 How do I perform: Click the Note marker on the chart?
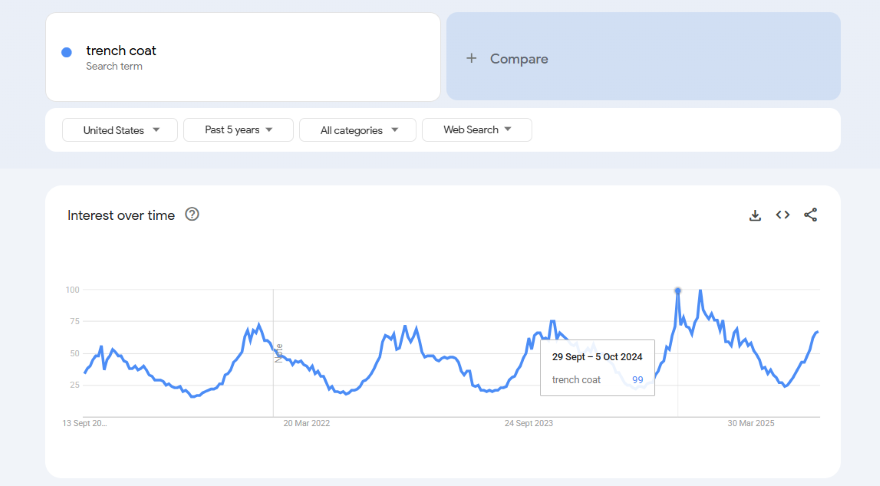point(278,353)
